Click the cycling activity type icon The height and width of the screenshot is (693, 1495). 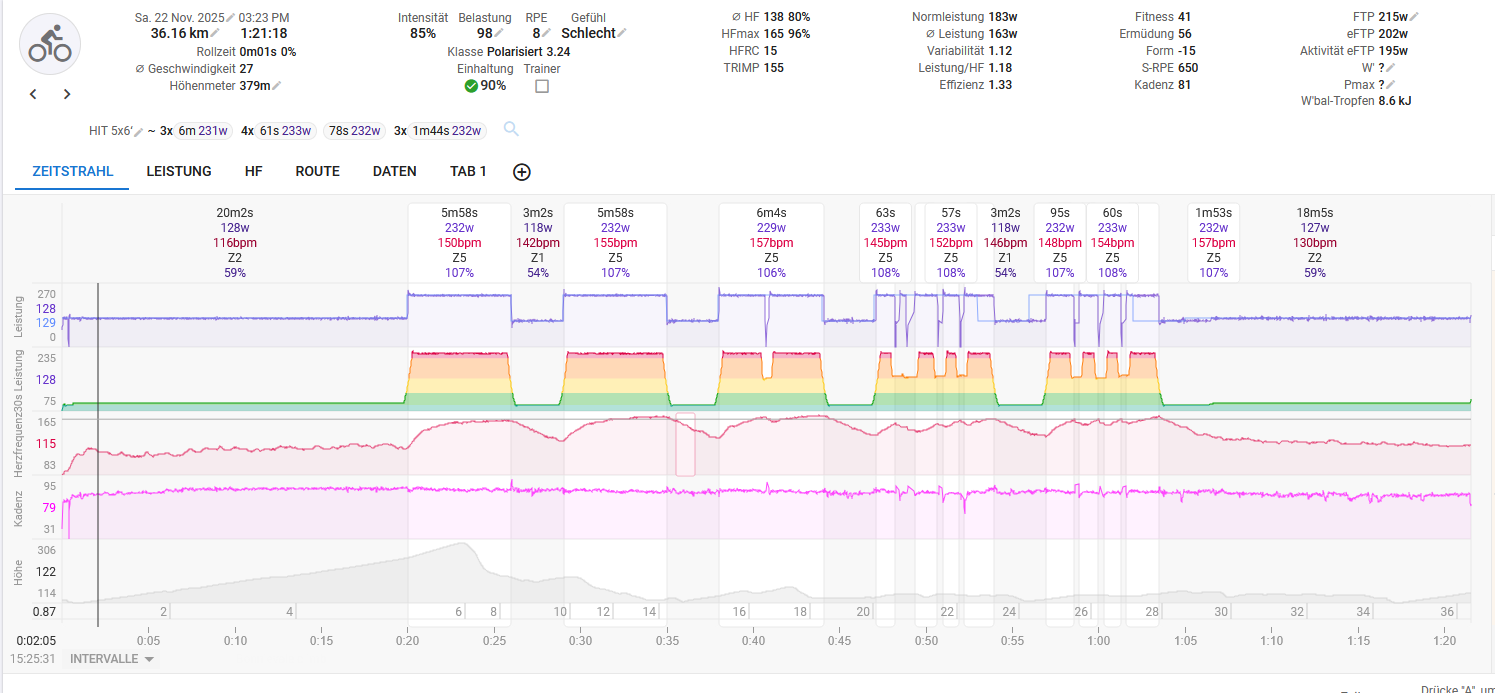point(50,45)
